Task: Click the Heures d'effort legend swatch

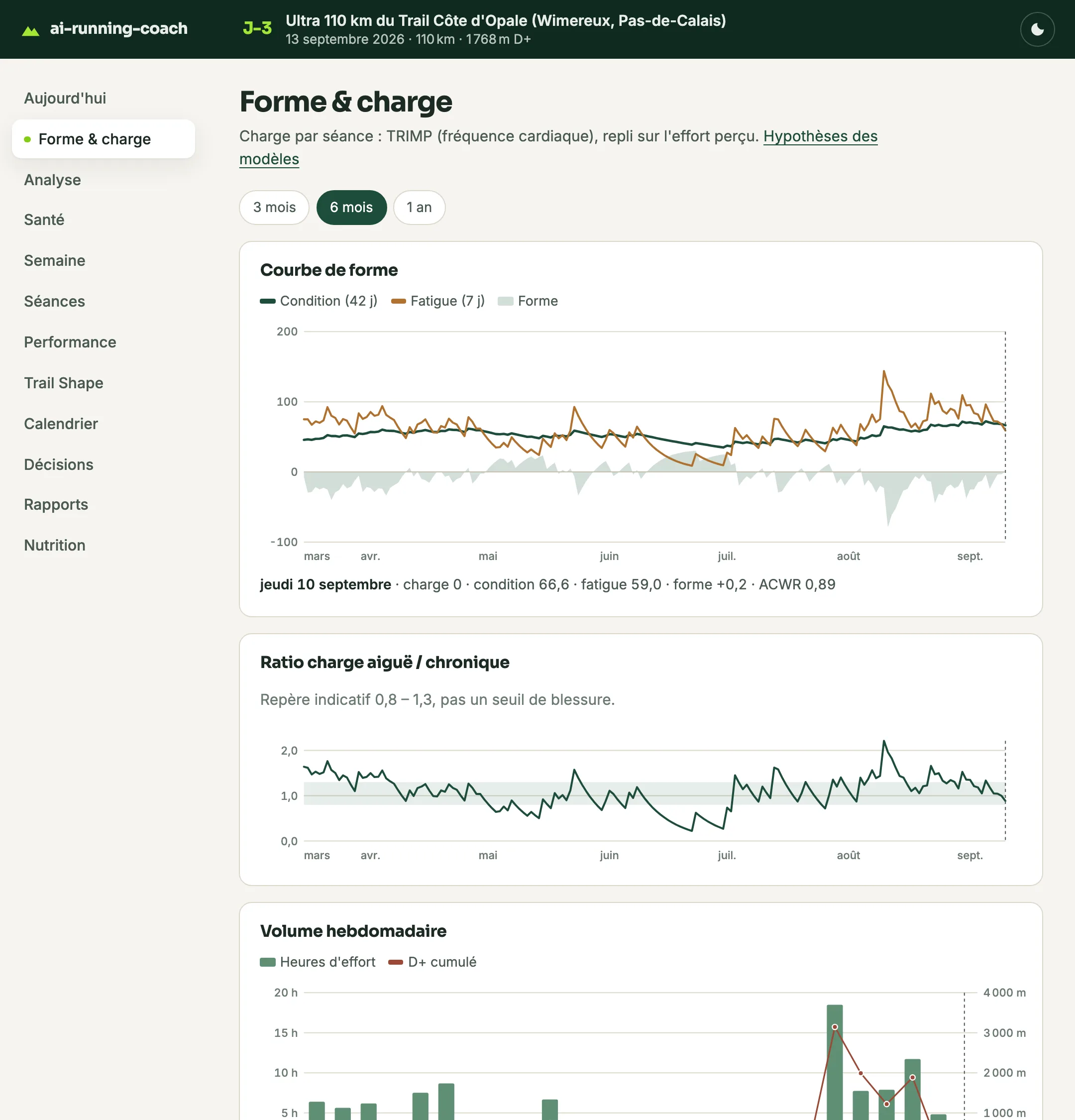Action: click(x=268, y=962)
